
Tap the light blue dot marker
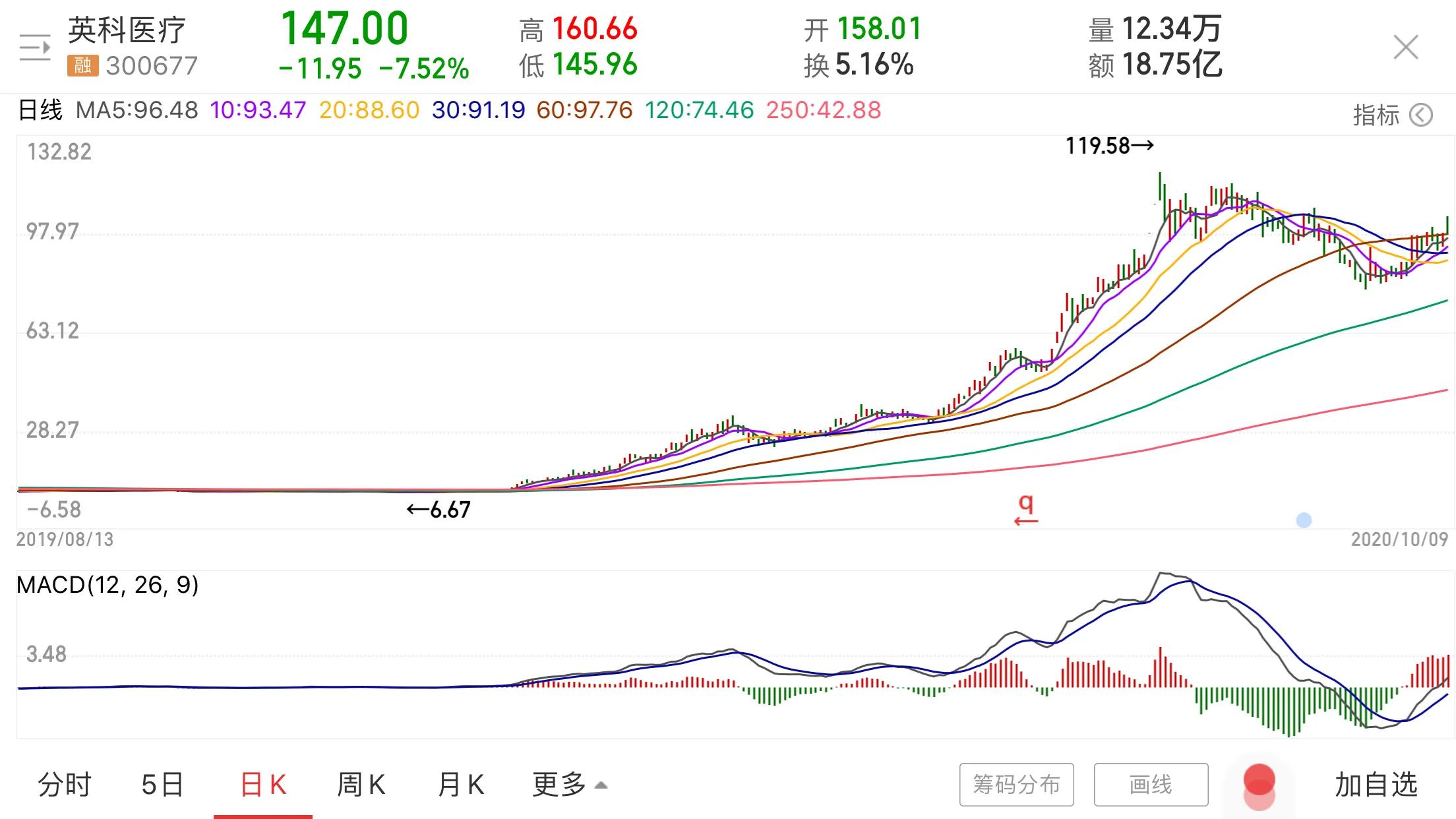tap(1304, 520)
